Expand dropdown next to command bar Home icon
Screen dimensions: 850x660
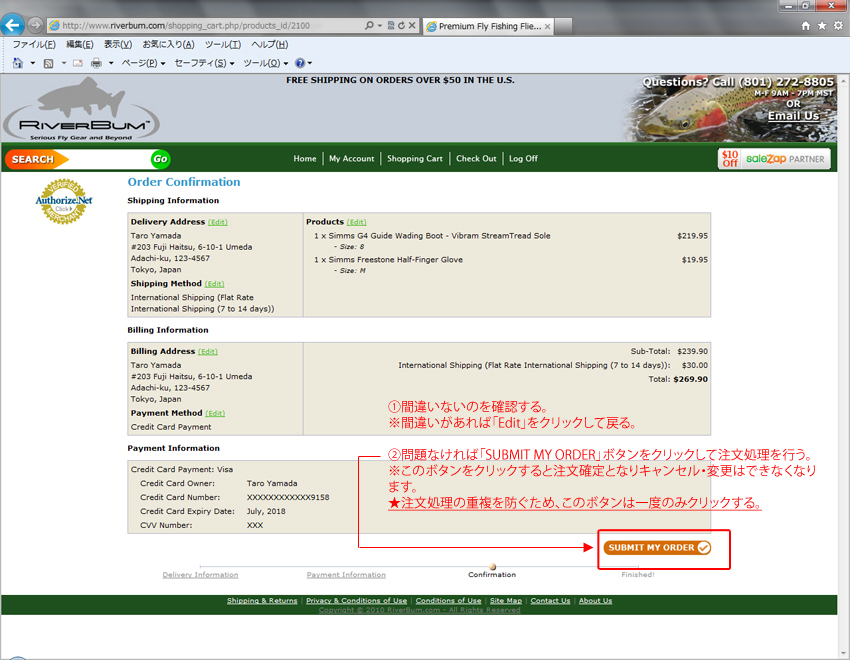(x=33, y=63)
